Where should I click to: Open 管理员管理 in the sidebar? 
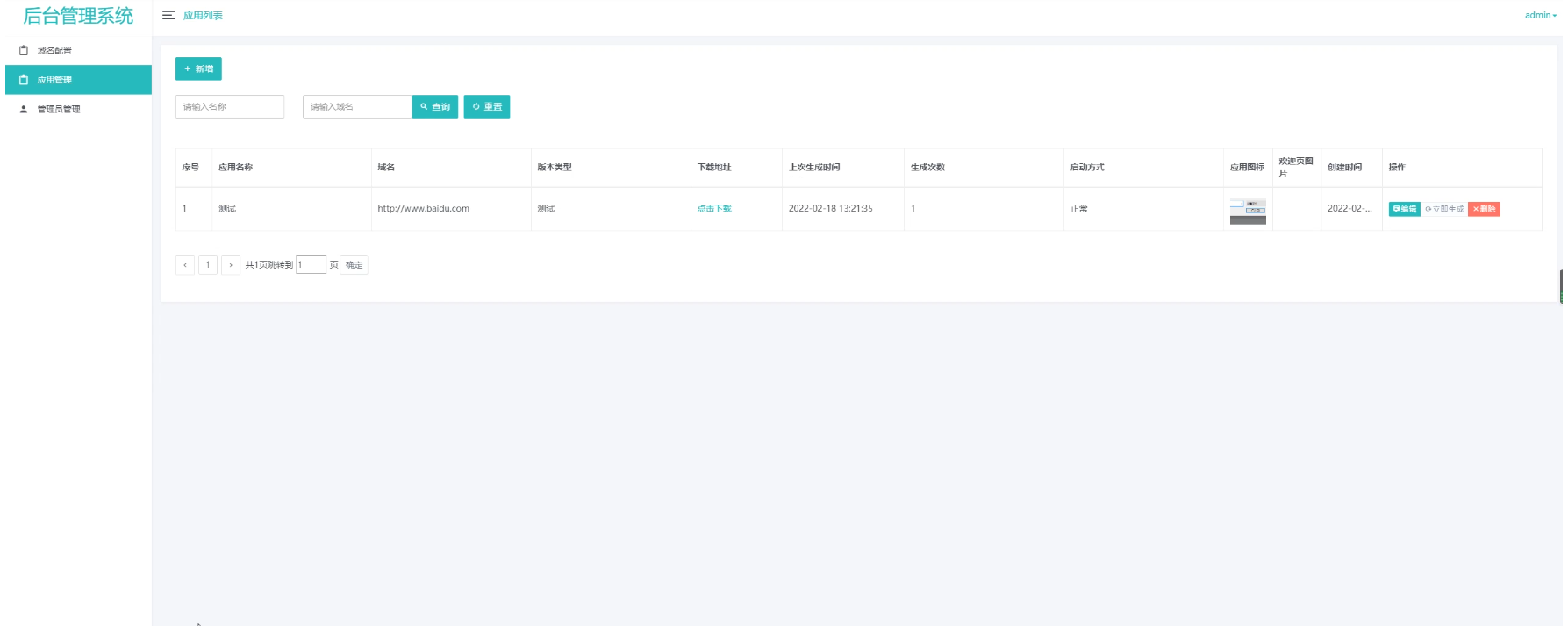(x=58, y=110)
